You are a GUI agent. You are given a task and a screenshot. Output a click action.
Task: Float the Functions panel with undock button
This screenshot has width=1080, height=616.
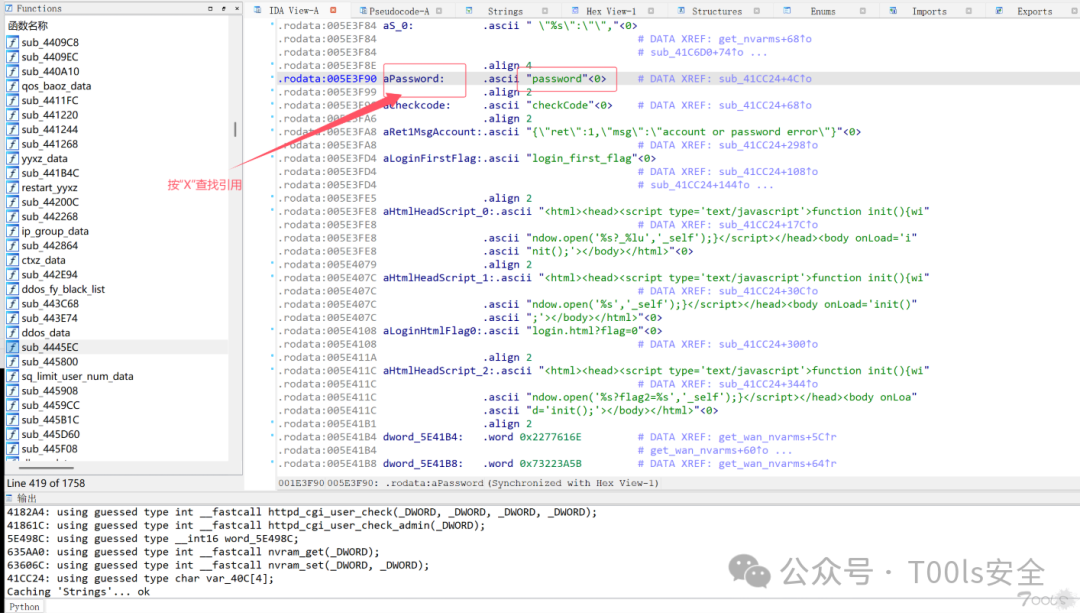[210, 9]
